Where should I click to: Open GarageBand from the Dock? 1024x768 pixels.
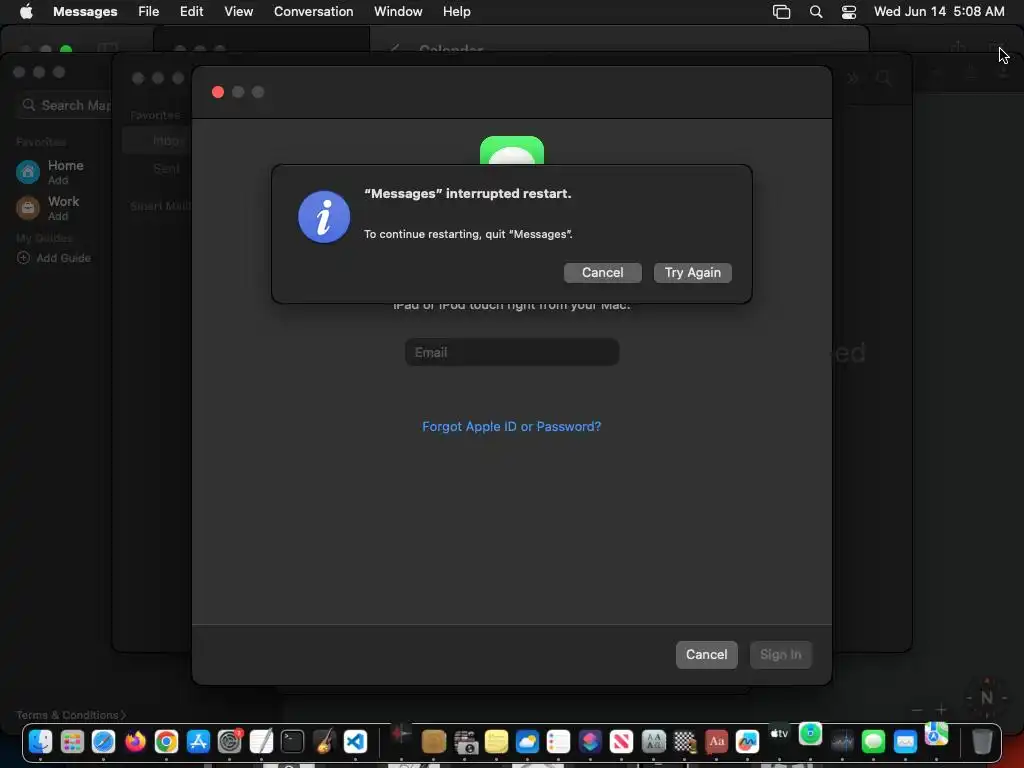tap(324, 742)
